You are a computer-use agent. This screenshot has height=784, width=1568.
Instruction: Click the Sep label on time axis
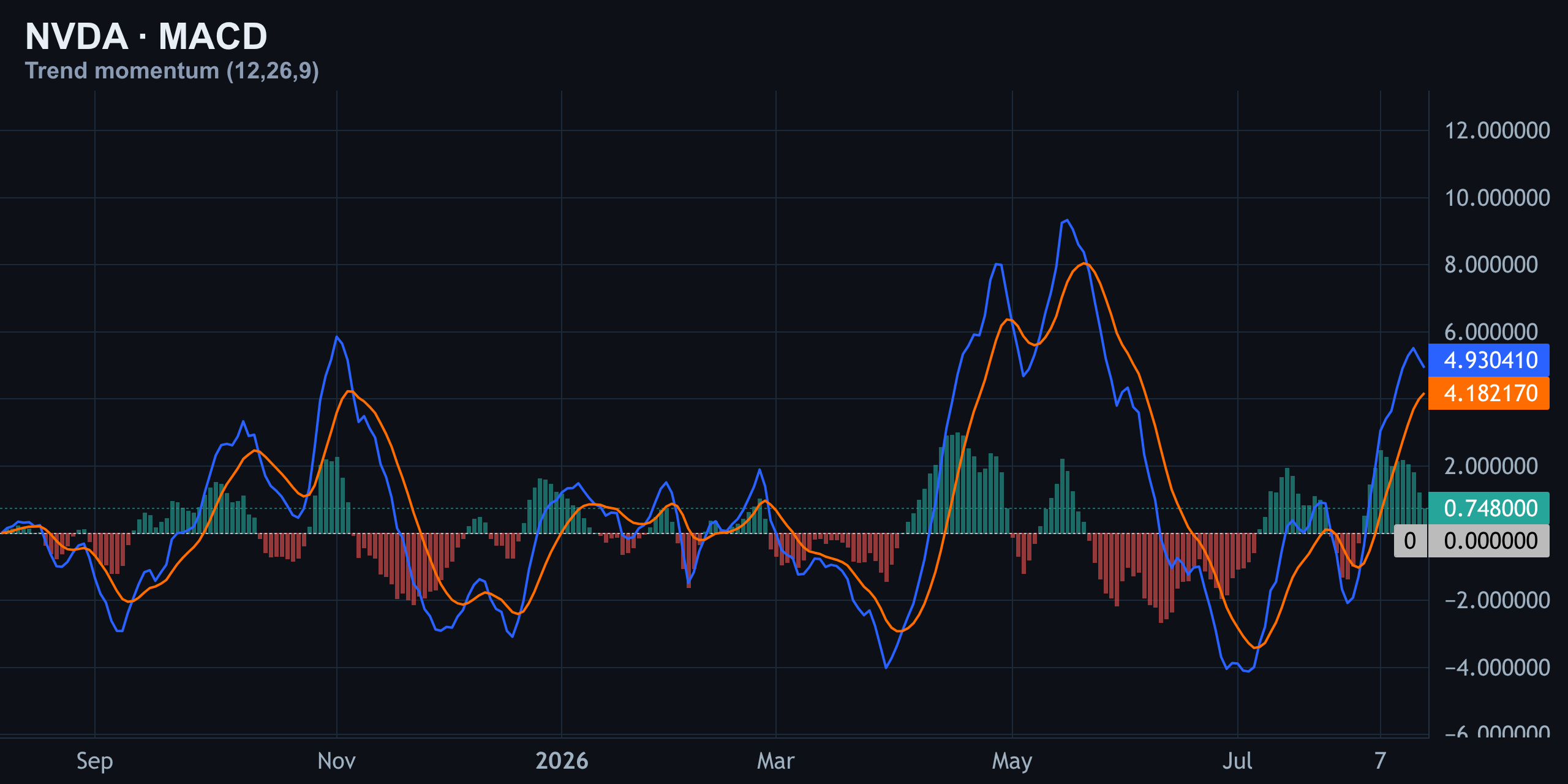(x=95, y=761)
